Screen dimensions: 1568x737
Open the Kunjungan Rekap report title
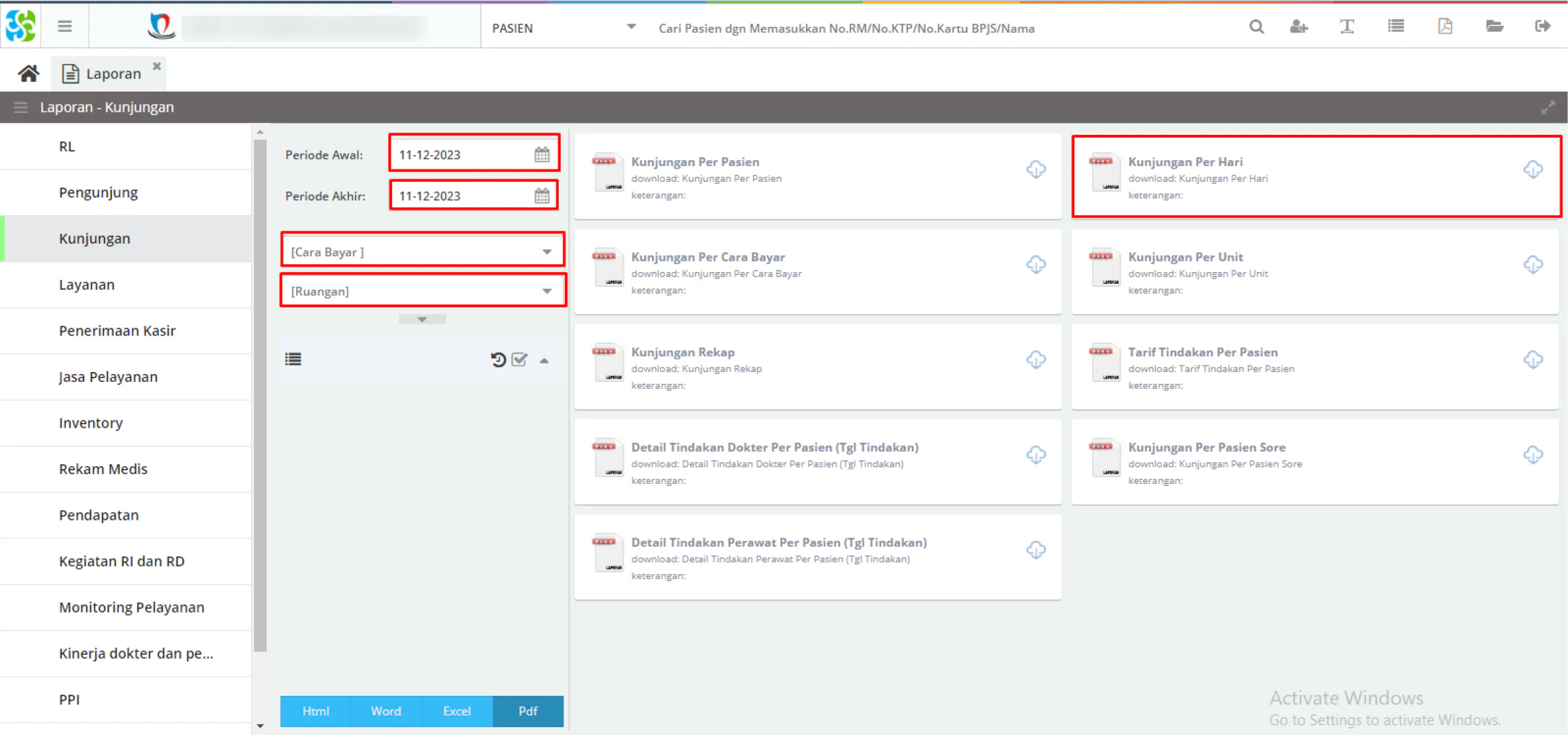pos(682,352)
